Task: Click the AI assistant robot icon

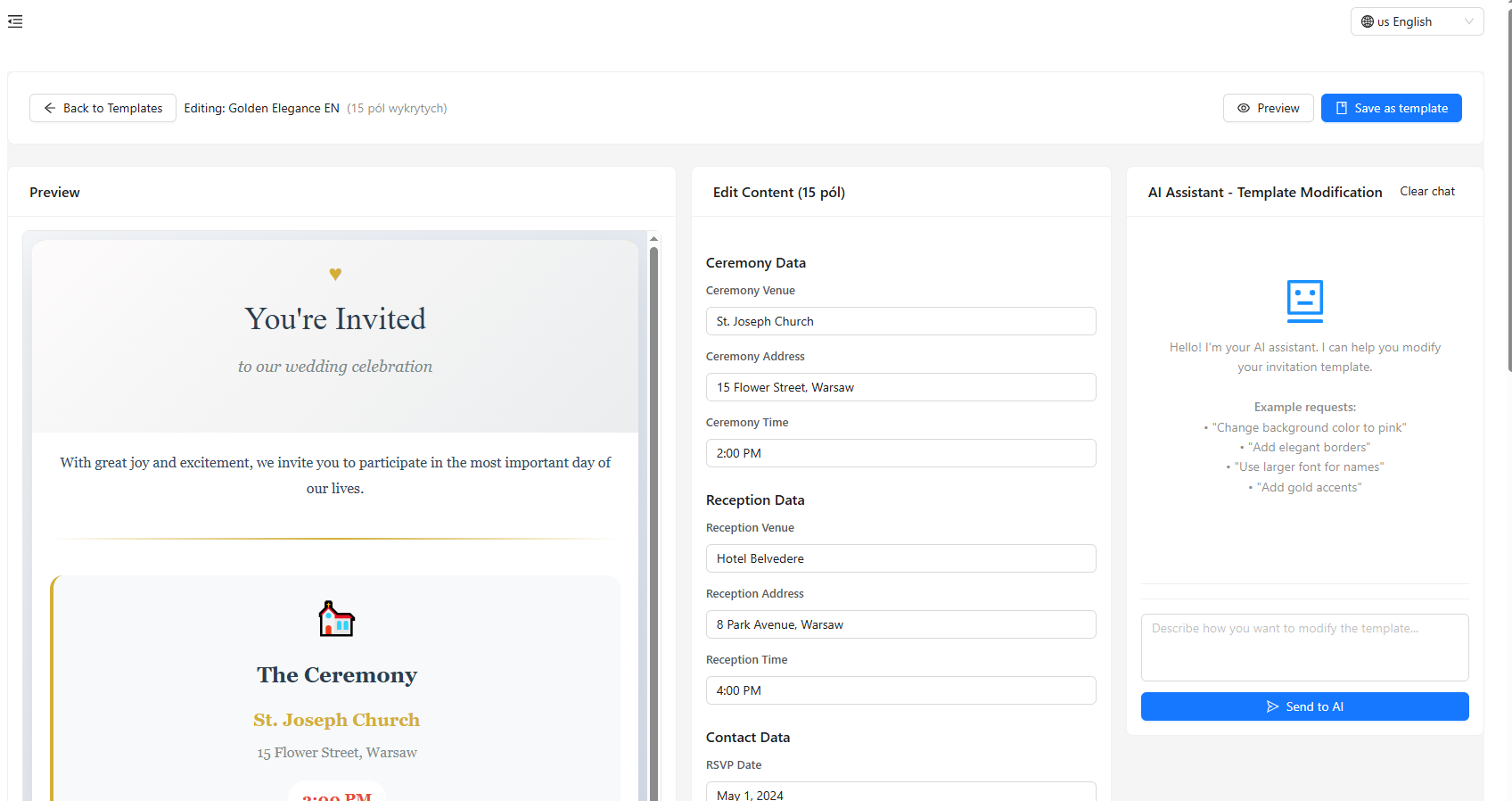Action: click(1304, 301)
